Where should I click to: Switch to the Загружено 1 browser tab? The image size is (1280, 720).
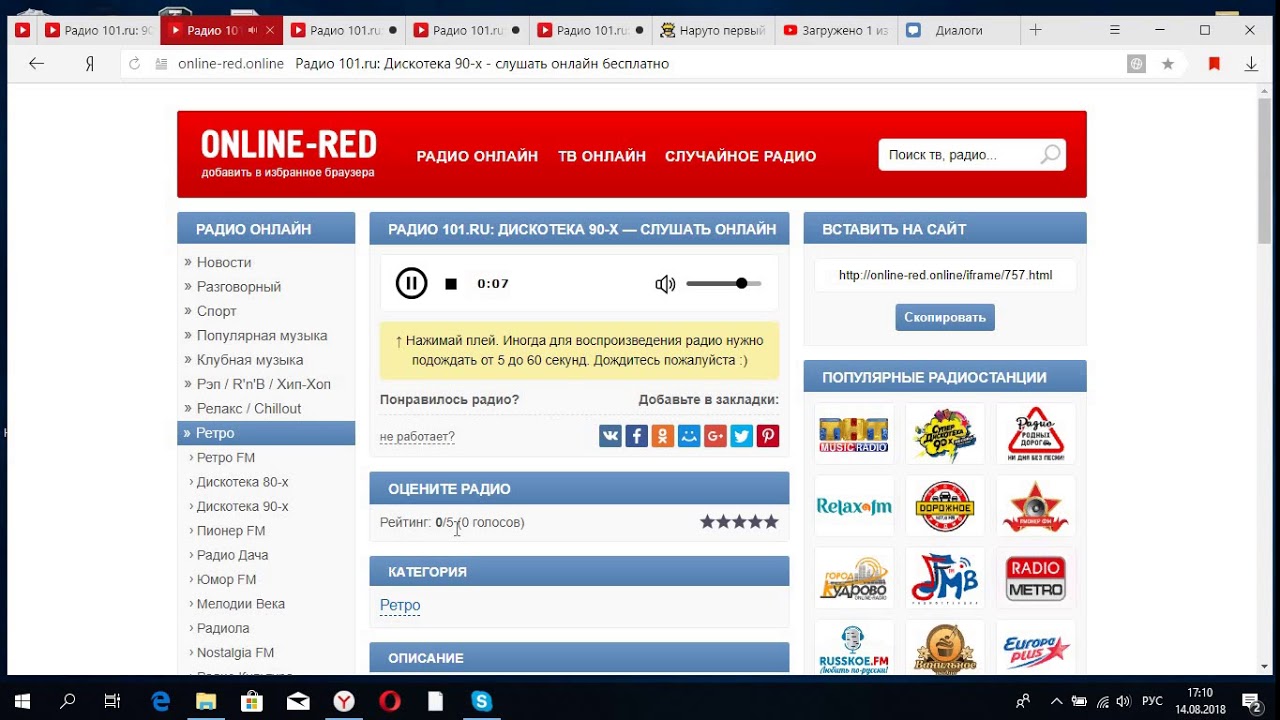coord(836,30)
